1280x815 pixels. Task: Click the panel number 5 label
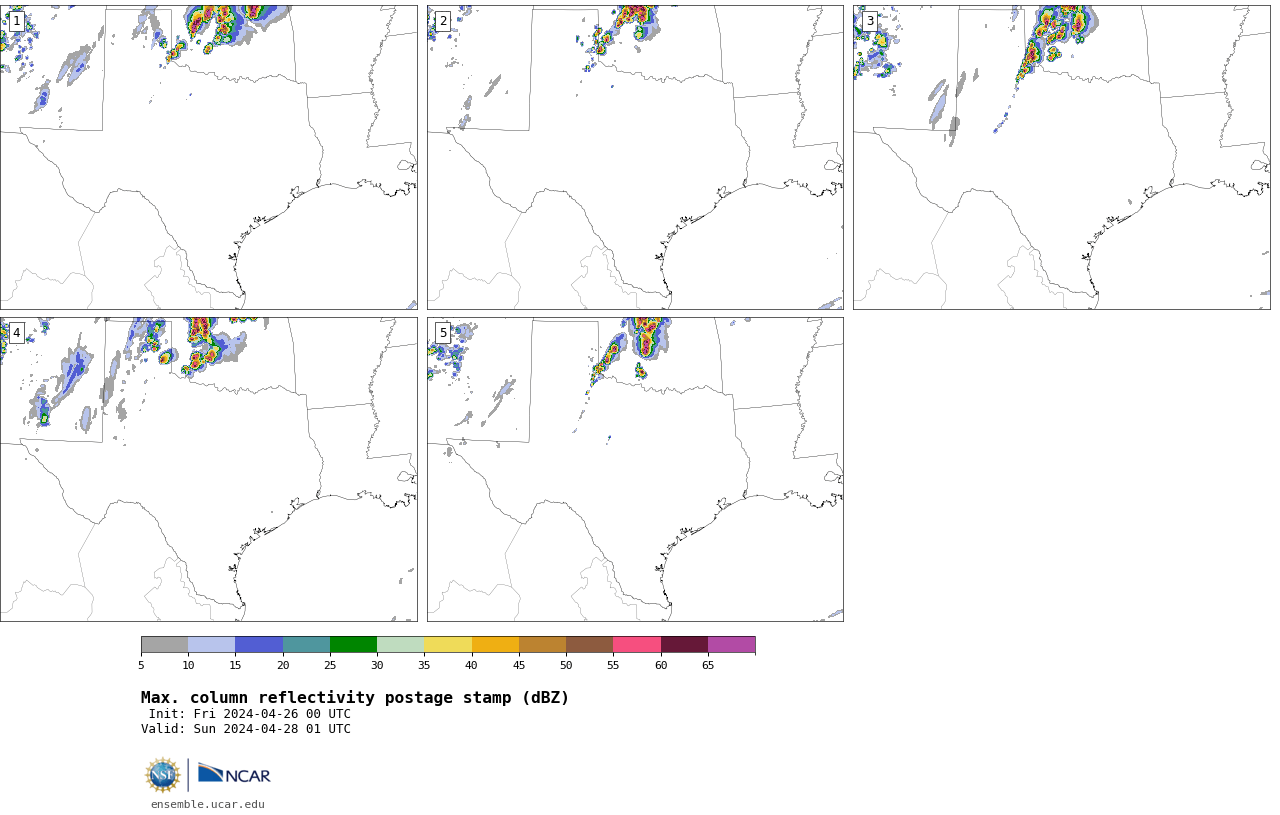(443, 333)
